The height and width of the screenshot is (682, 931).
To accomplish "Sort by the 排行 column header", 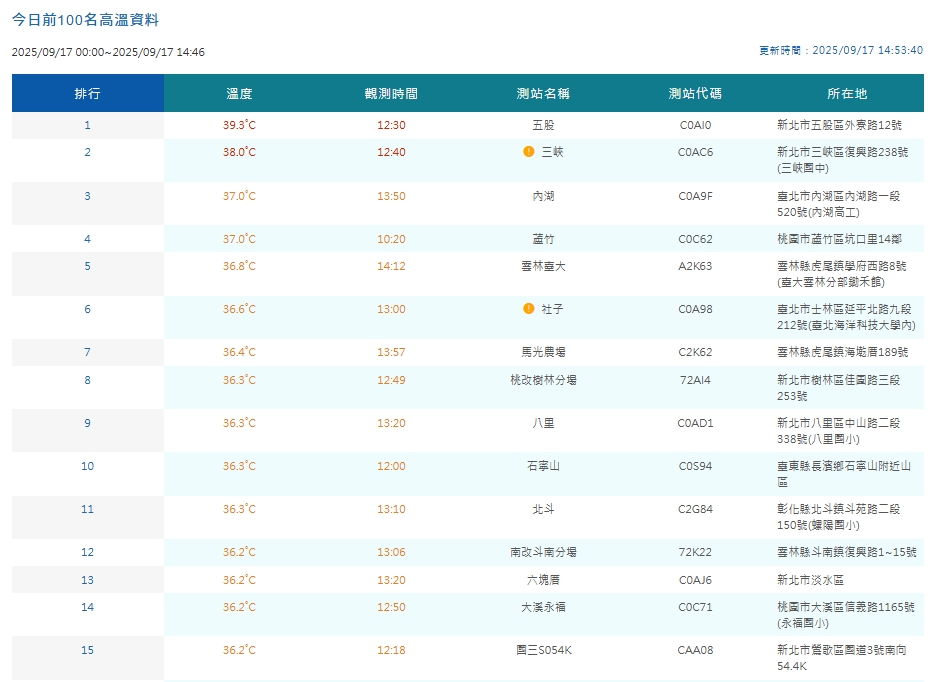I will coord(88,93).
